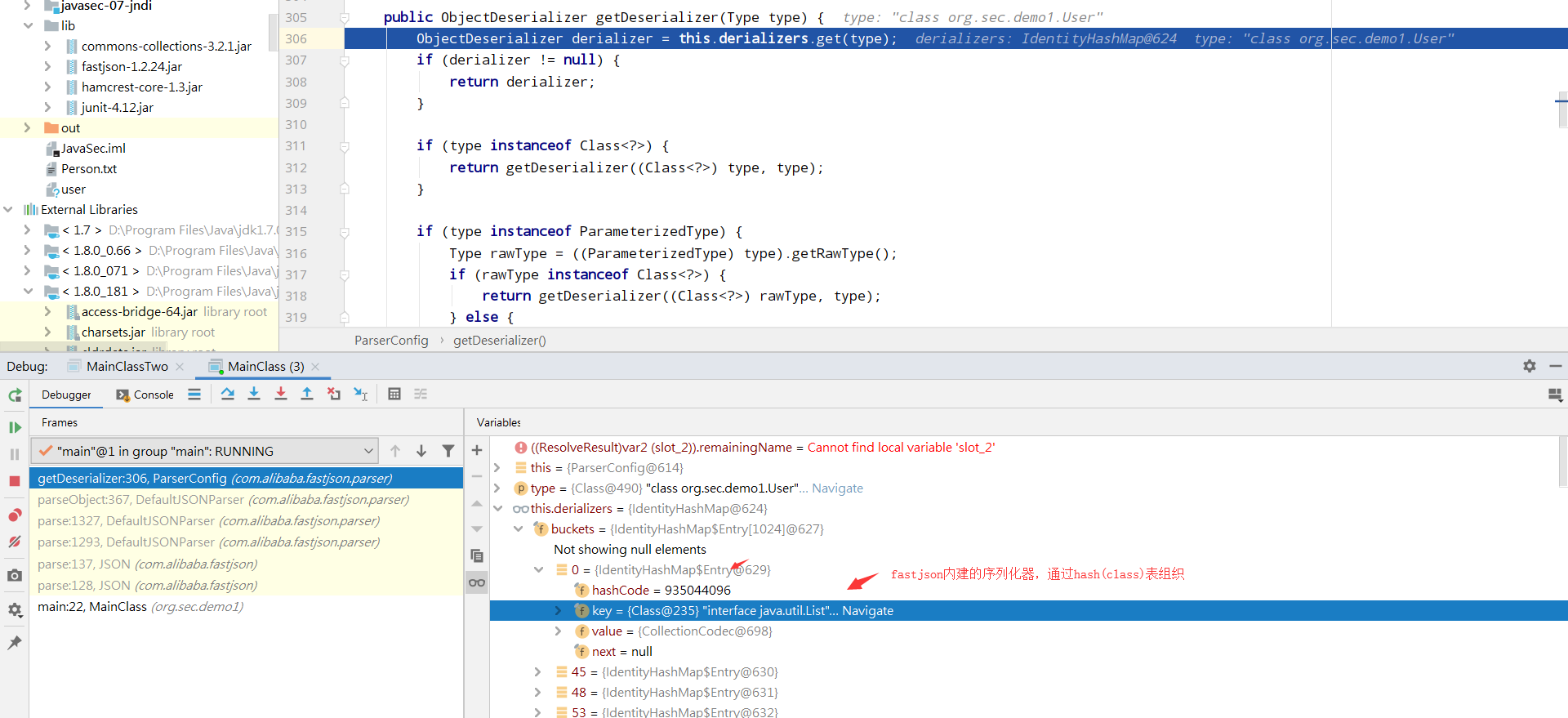Viewport: 1568px width, 718px height.
Task: Close the MainClass (3) debug tab
Action: (x=315, y=367)
